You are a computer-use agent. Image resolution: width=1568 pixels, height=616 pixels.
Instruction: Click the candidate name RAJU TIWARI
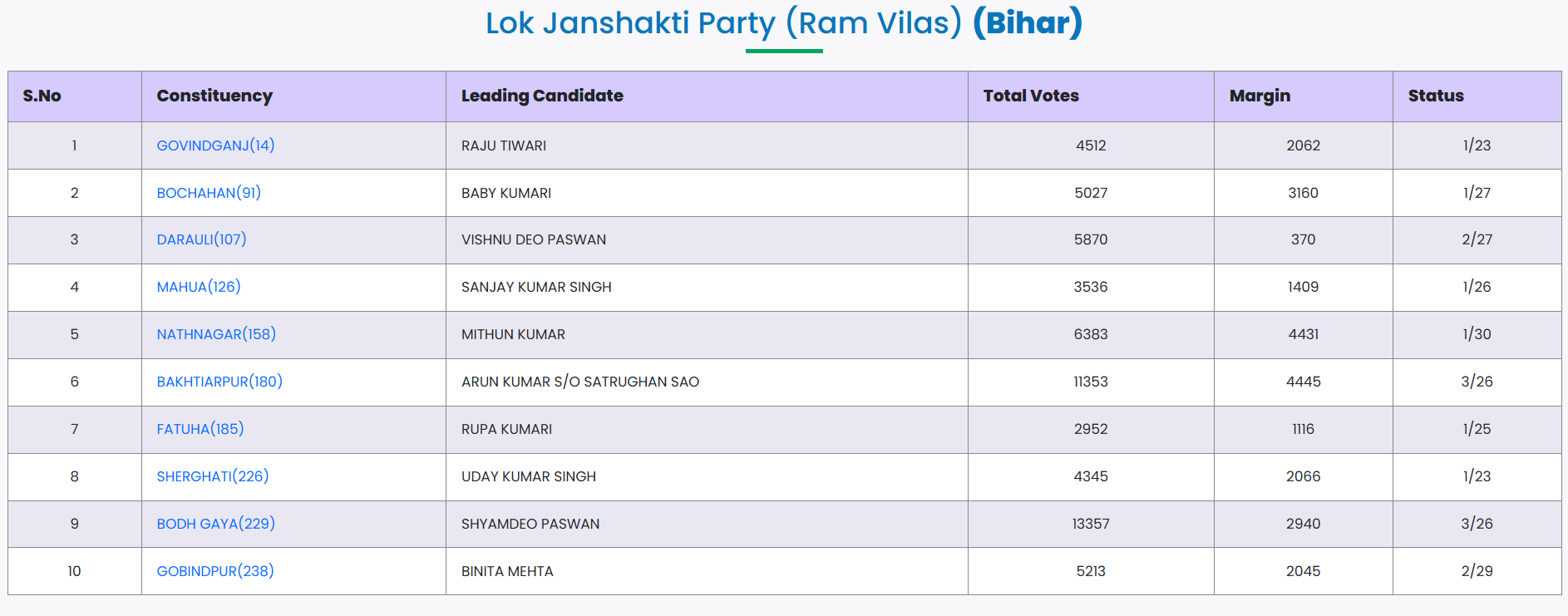tap(504, 145)
